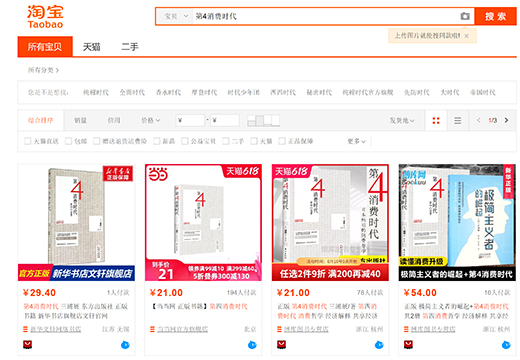Open 极简主义者的崛起 bundle thumbnail
Viewport: 520px width, 360px height.
[457, 223]
